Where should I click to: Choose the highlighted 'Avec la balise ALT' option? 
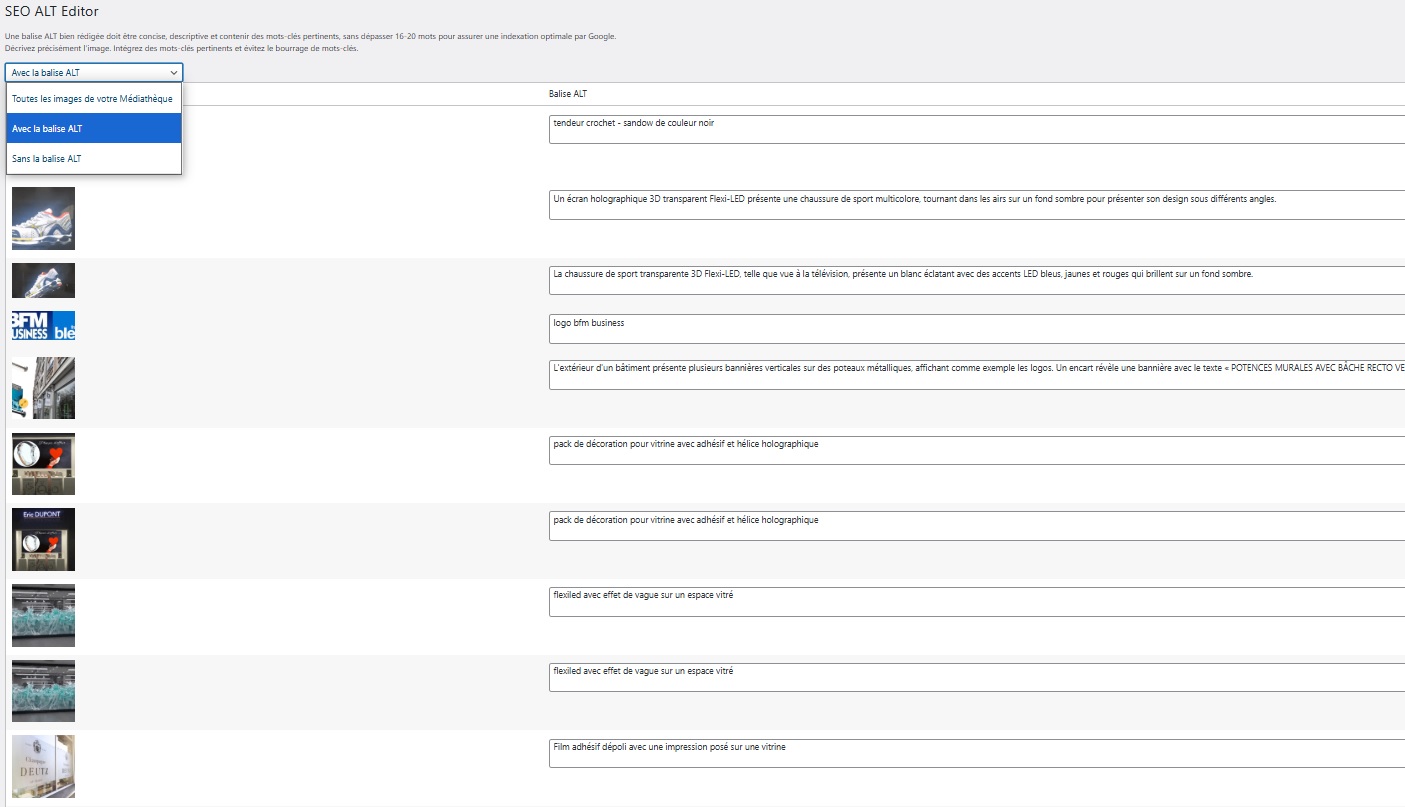tap(93, 129)
